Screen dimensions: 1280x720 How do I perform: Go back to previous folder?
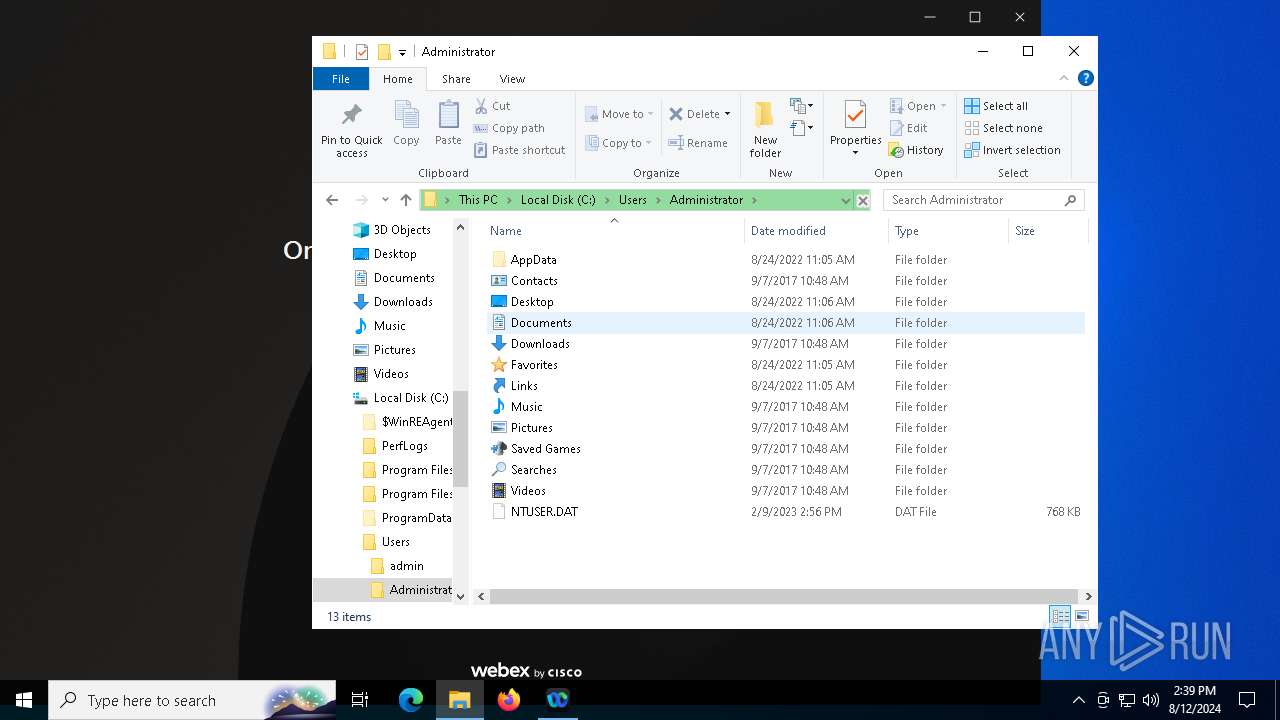click(x=332, y=200)
